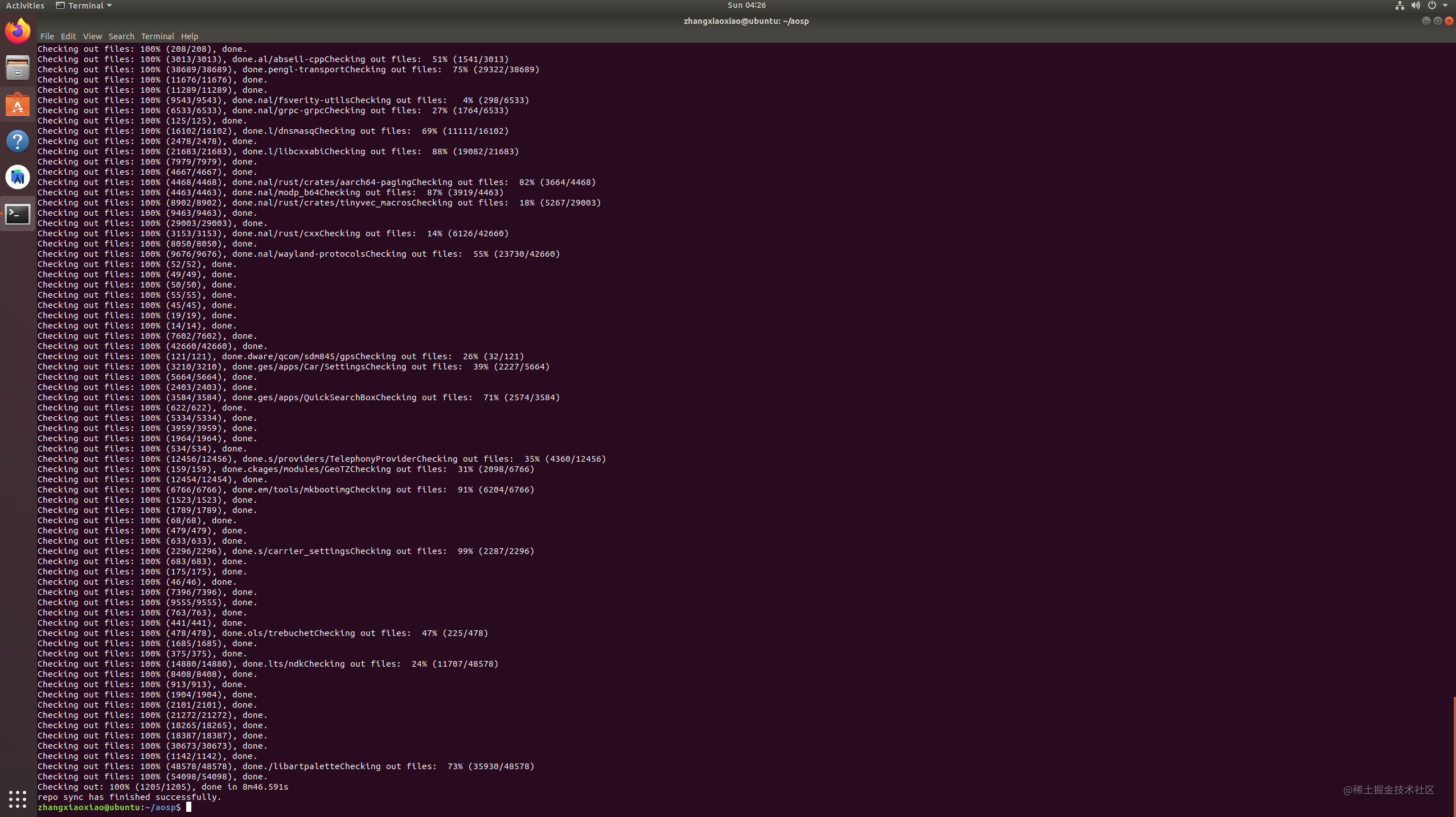
Task: Select the running Terminal icon in dock
Action: tap(17, 214)
